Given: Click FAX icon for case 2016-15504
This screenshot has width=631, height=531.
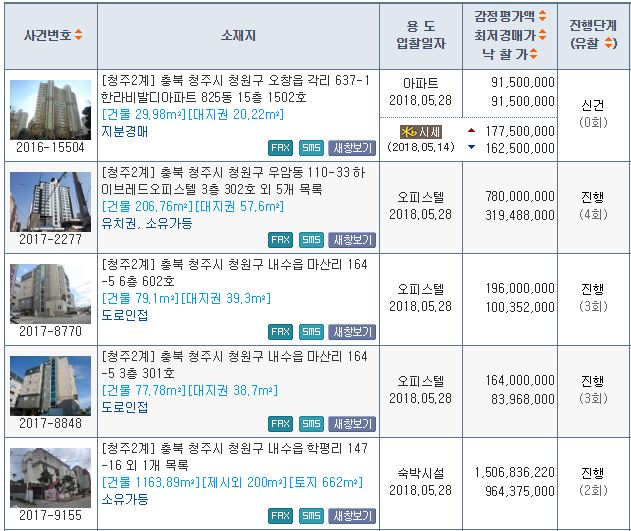Looking at the screenshot, I should 281,148.
